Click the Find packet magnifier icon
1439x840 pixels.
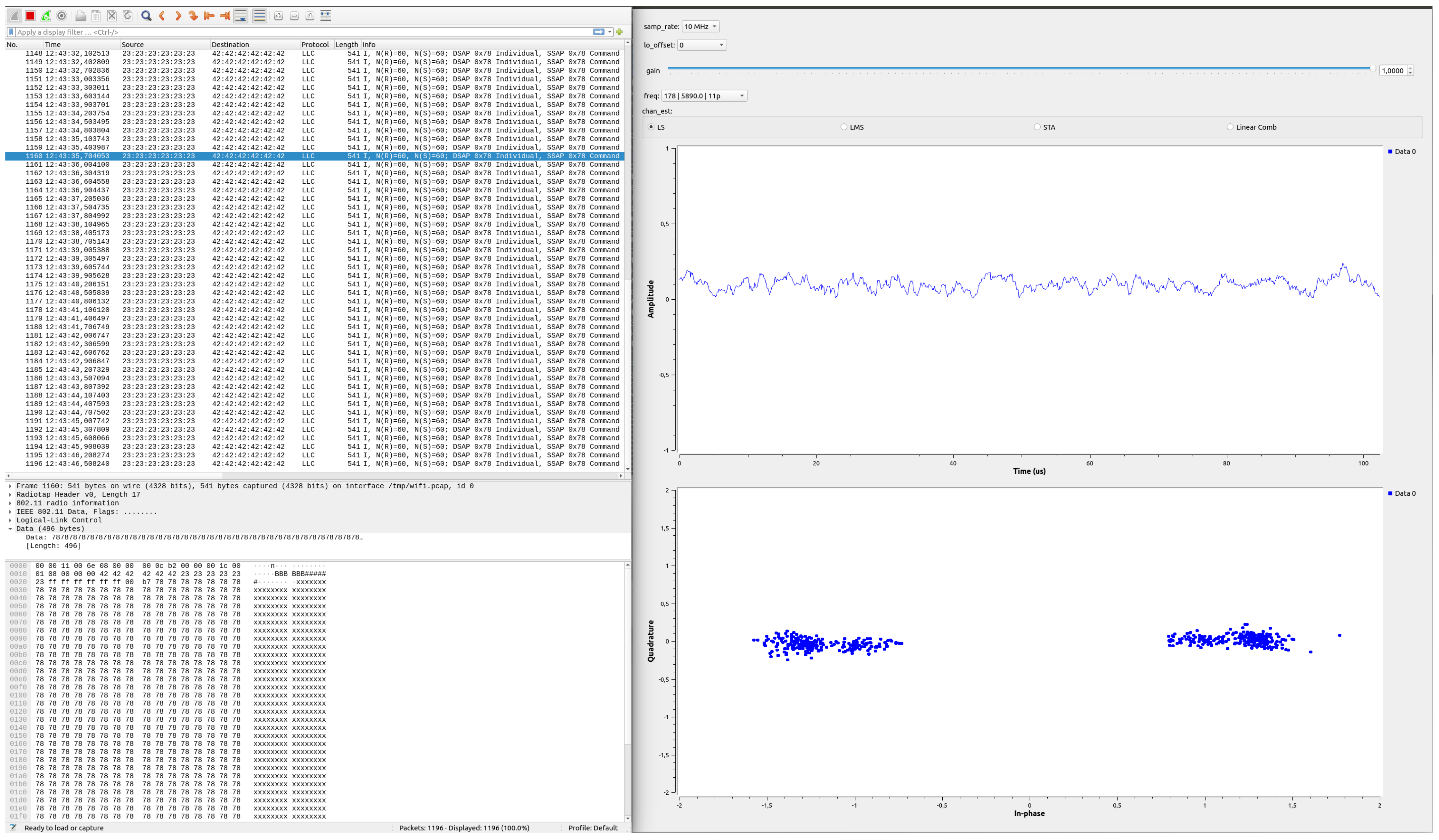pyautogui.click(x=146, y=16)
